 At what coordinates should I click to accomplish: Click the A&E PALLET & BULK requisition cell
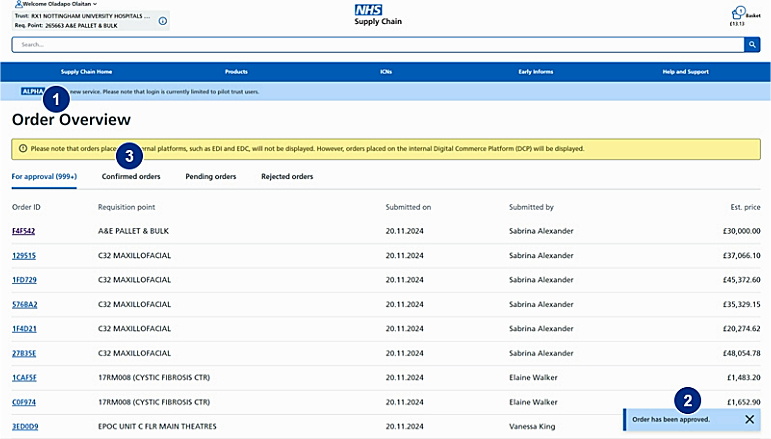(x=133, y=231)
